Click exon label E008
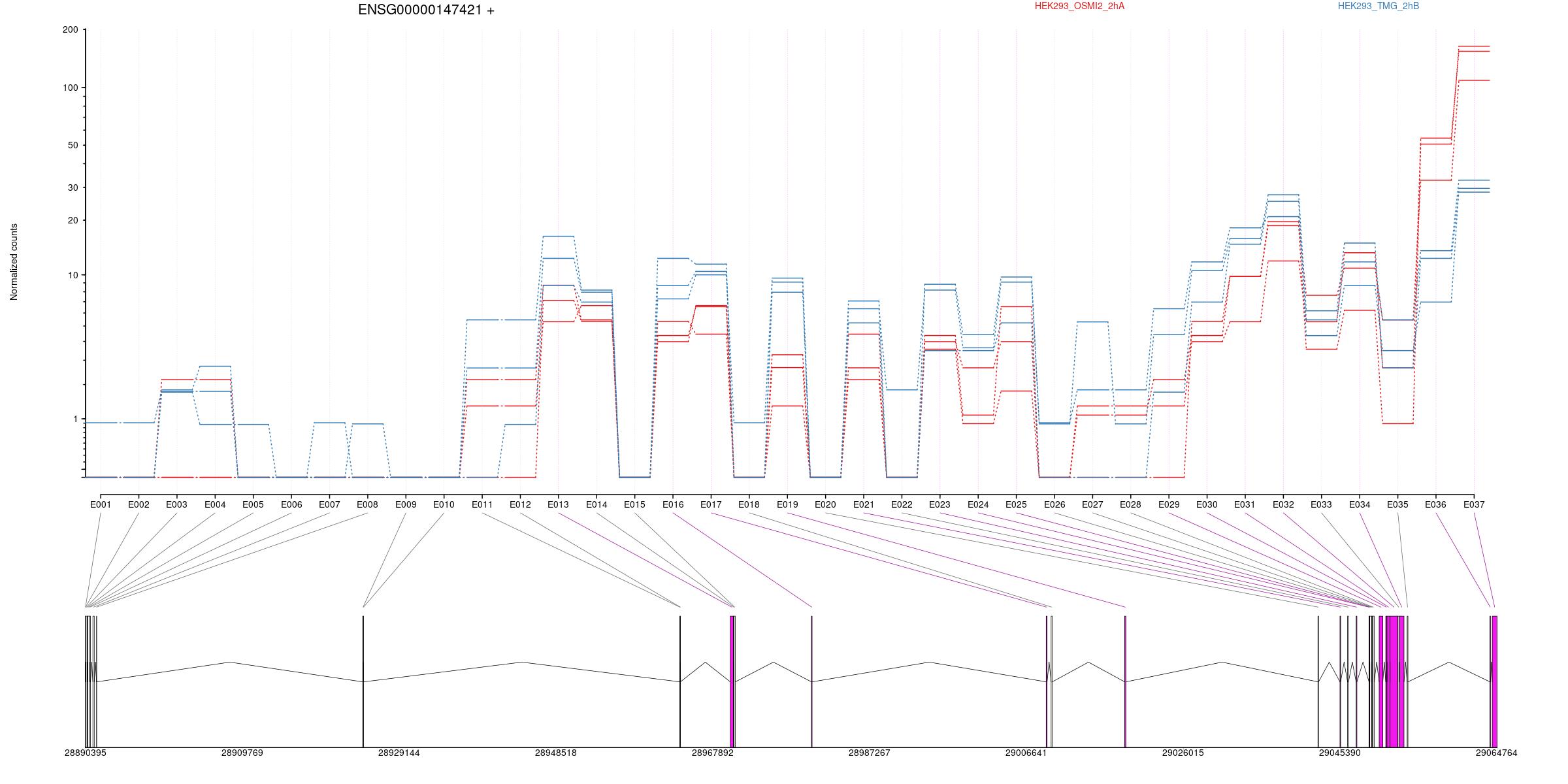Viewport: 1568px width, 784px height. [367, 504]
